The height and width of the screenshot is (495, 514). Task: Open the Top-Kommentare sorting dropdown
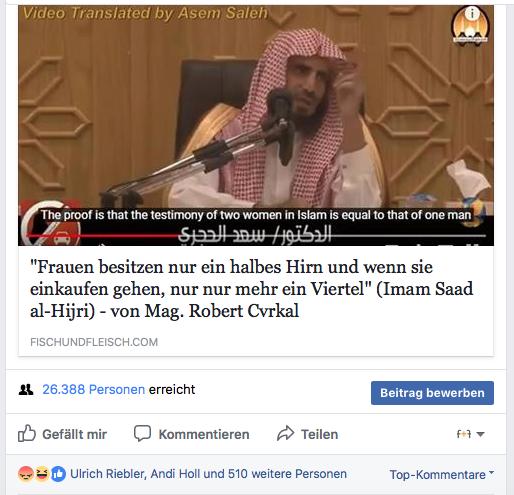coord(442,474)
